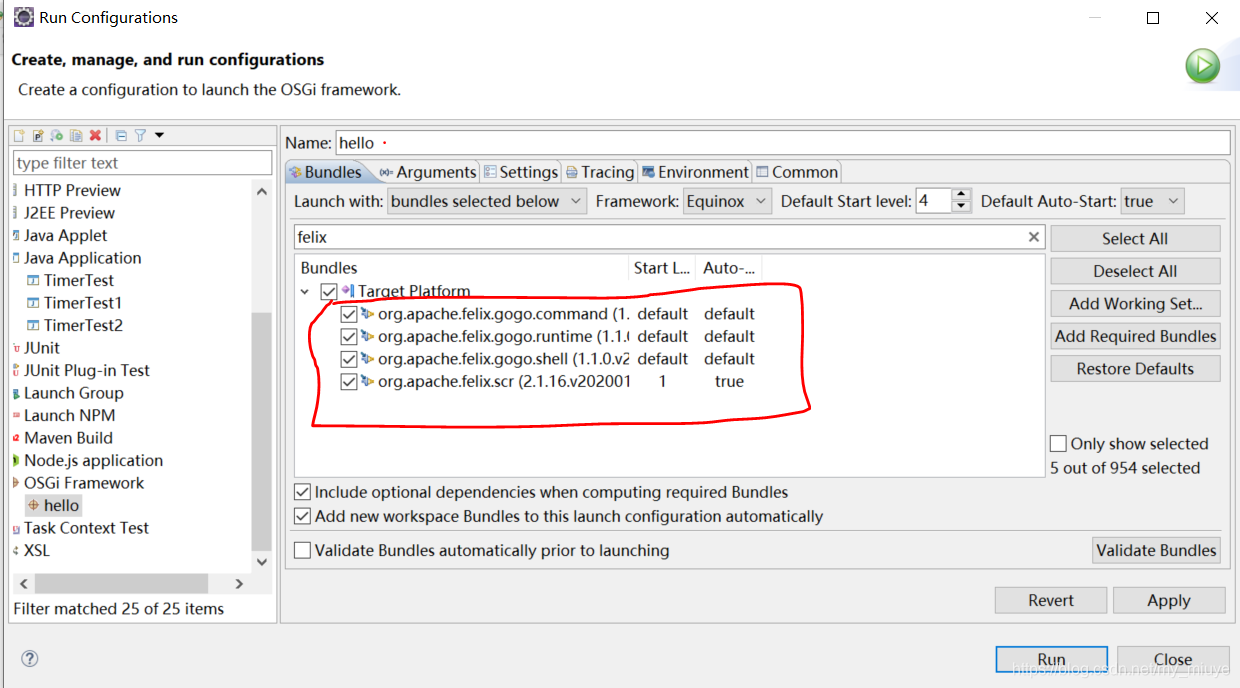The height and width of the screenshot is (688, 1240).
Task: Create a new launch configuration
Action: click(18, 135)
